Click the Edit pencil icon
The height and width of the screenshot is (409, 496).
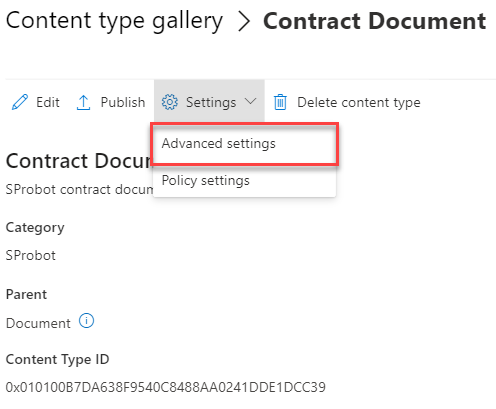click(x=20, y=102)
